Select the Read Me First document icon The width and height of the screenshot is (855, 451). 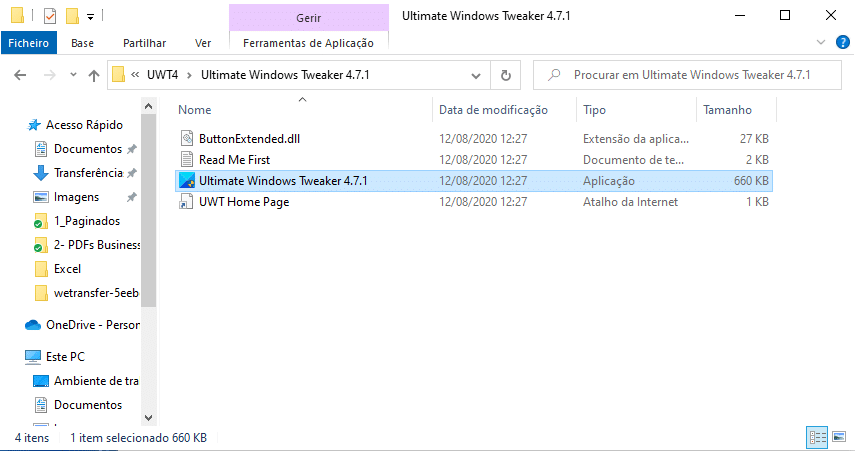click(x=186, y=159)
